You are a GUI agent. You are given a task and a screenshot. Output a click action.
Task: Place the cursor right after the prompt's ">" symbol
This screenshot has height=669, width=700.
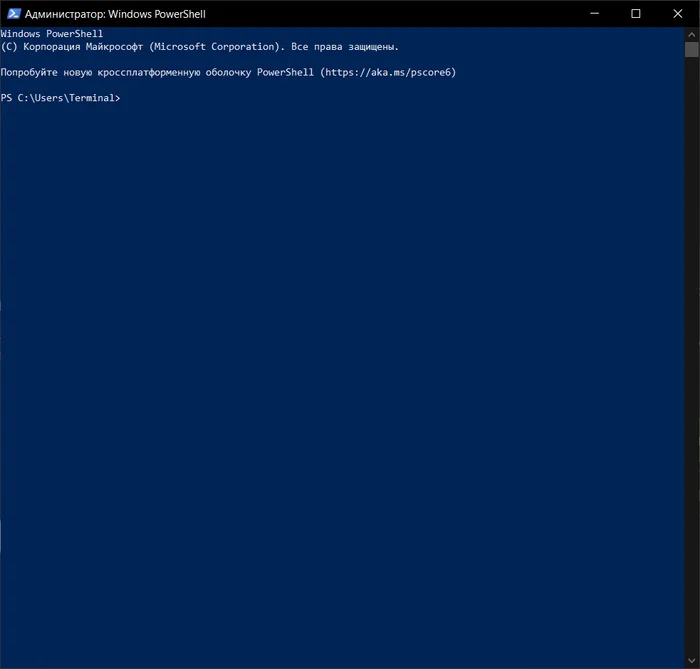pos(123,98)
